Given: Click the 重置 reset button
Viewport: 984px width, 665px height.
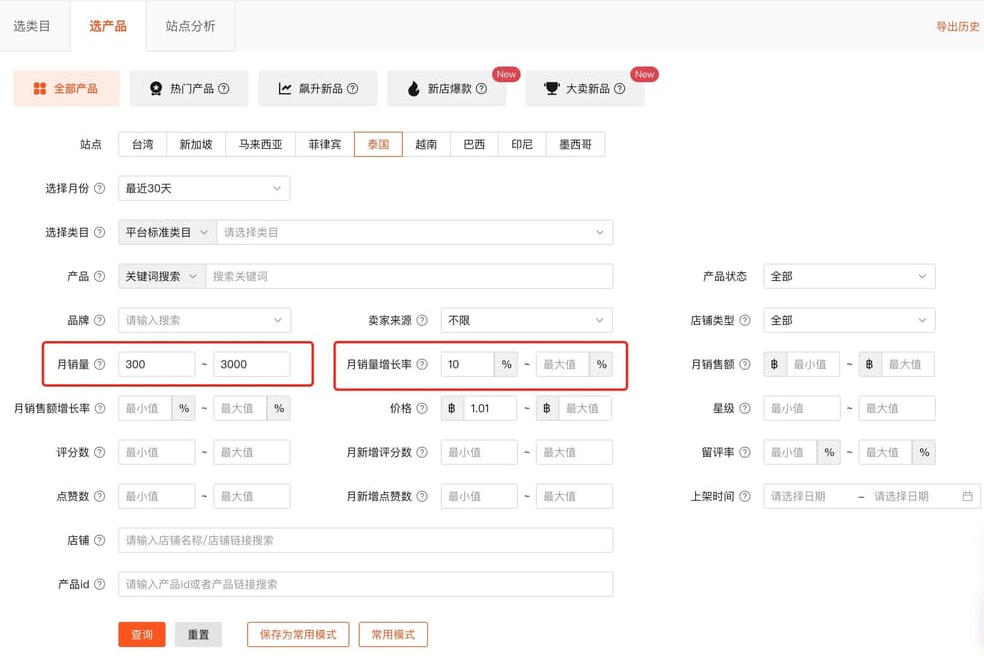Looking at the screenshot, I should point(198,634).
